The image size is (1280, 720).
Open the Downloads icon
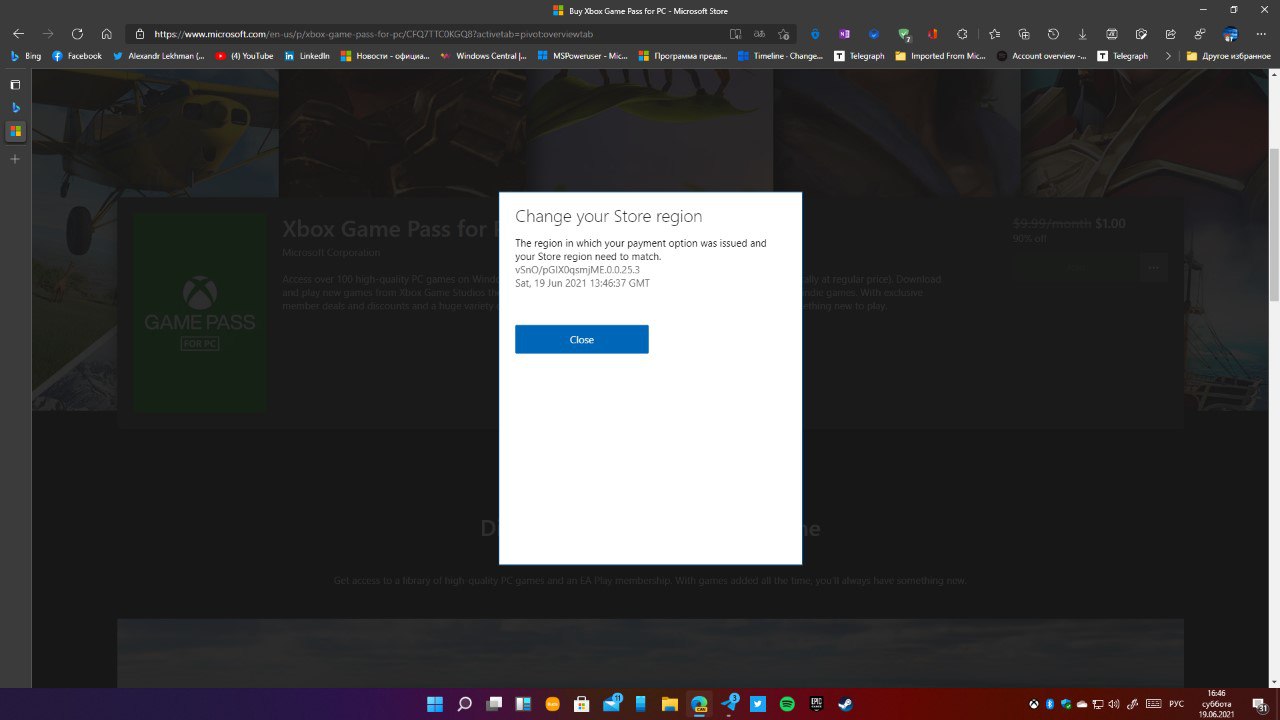click(1082, 33)
